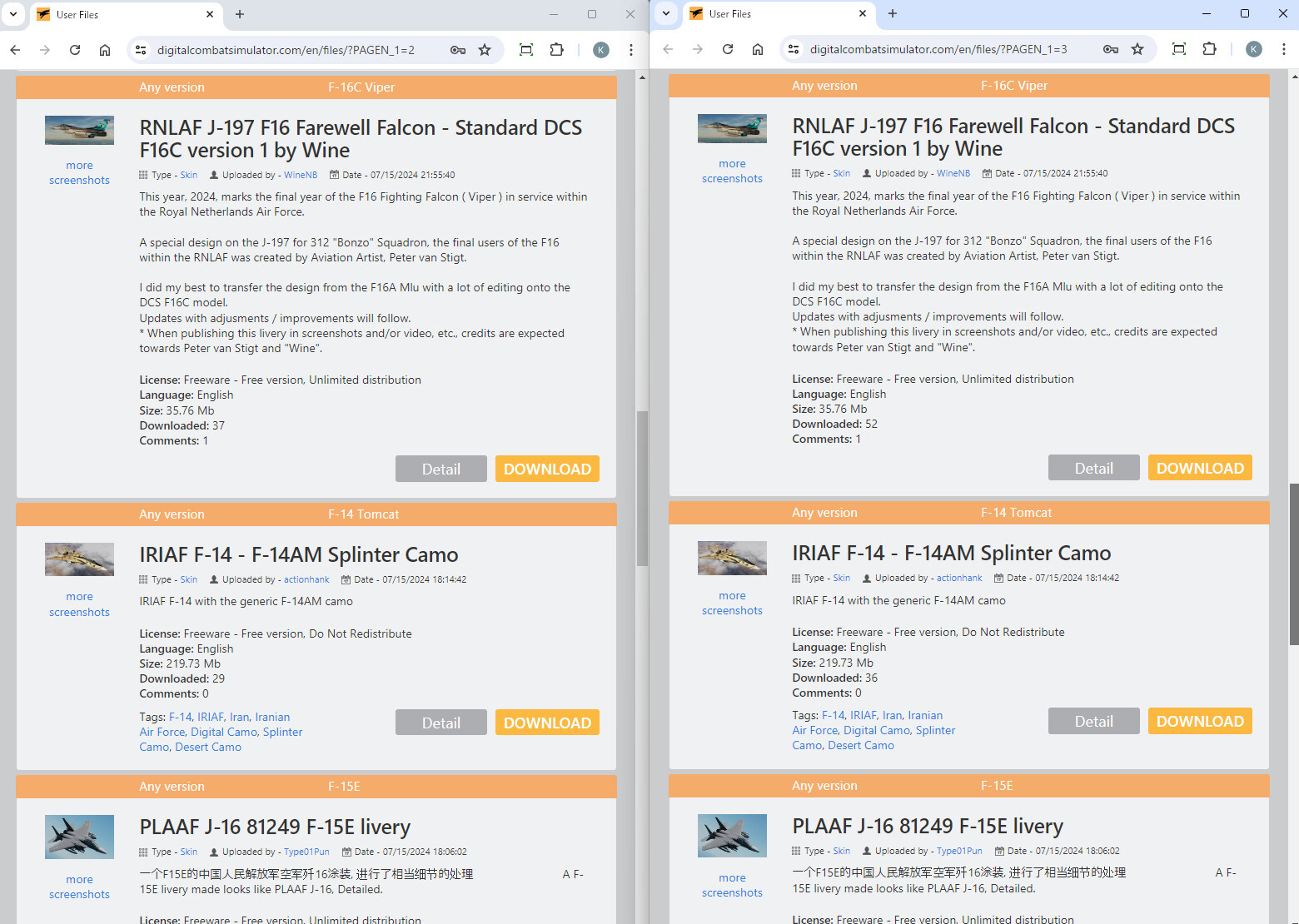Open uploader Type01Pun profile in left window
This screenshot has width=1299, height=924.
[x=306, y=852]
